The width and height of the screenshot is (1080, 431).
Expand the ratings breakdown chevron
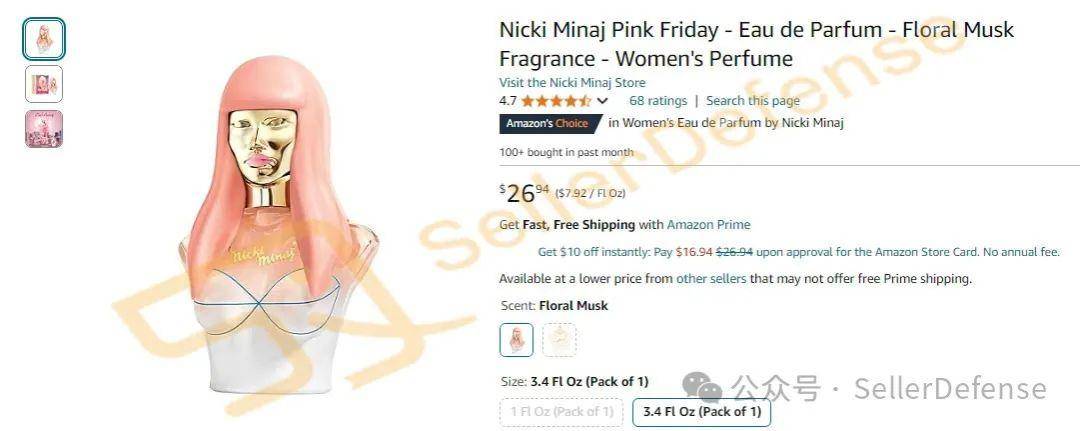pyautogui.click(x=603, y=101)
